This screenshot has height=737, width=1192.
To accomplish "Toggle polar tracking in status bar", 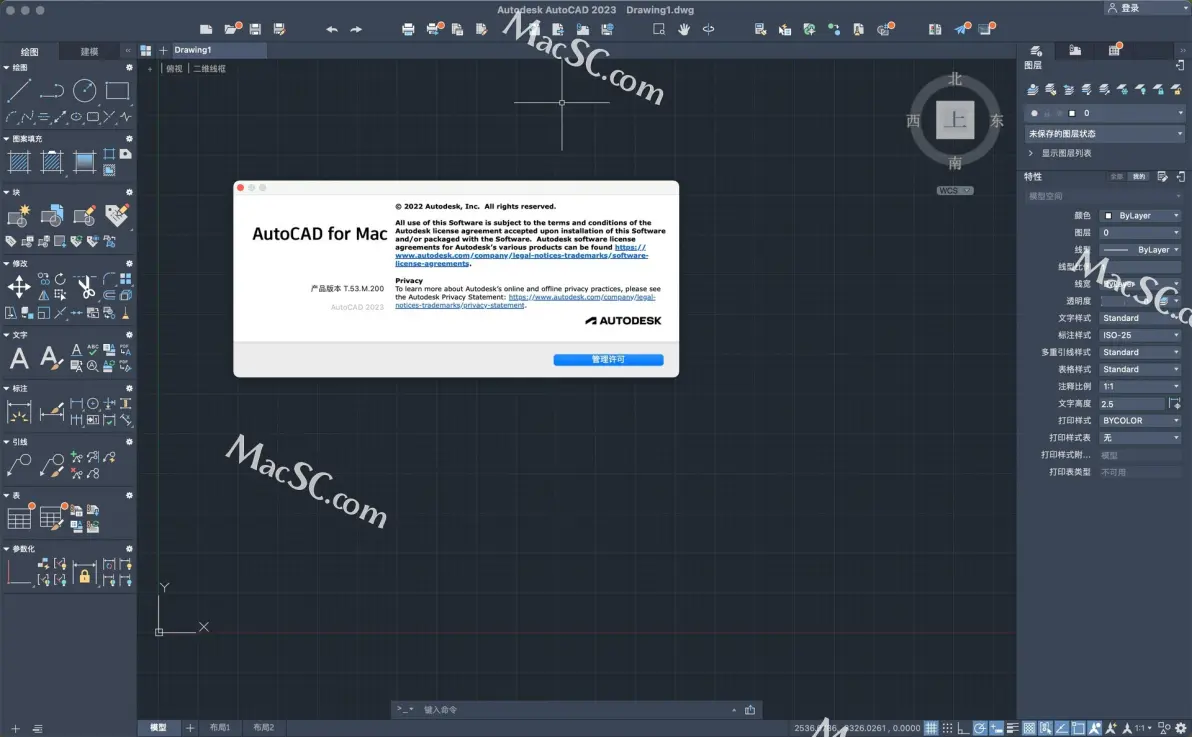I will 980,728.
